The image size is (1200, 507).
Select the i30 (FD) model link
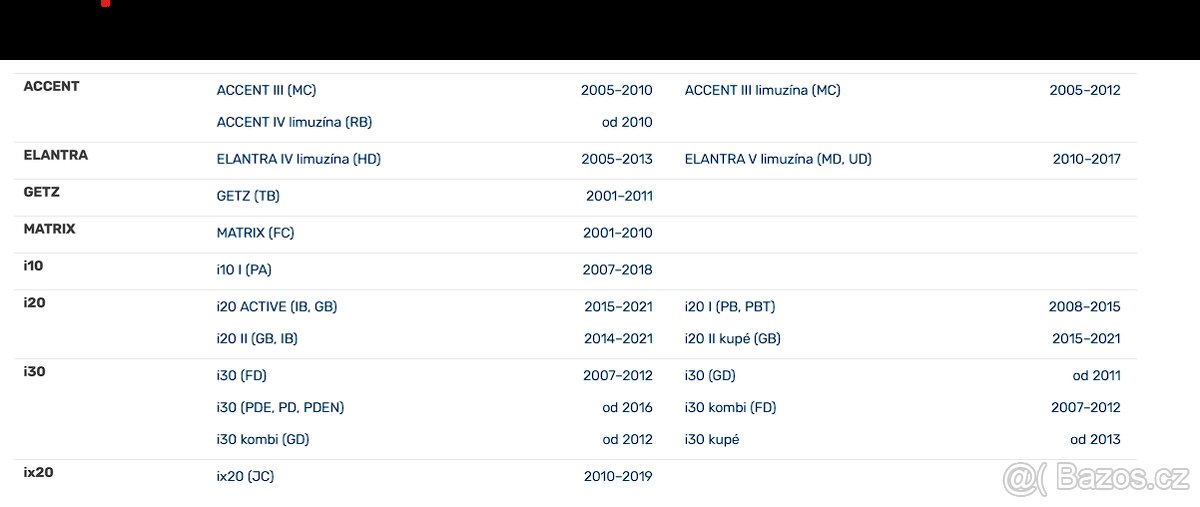coord(241,376)
